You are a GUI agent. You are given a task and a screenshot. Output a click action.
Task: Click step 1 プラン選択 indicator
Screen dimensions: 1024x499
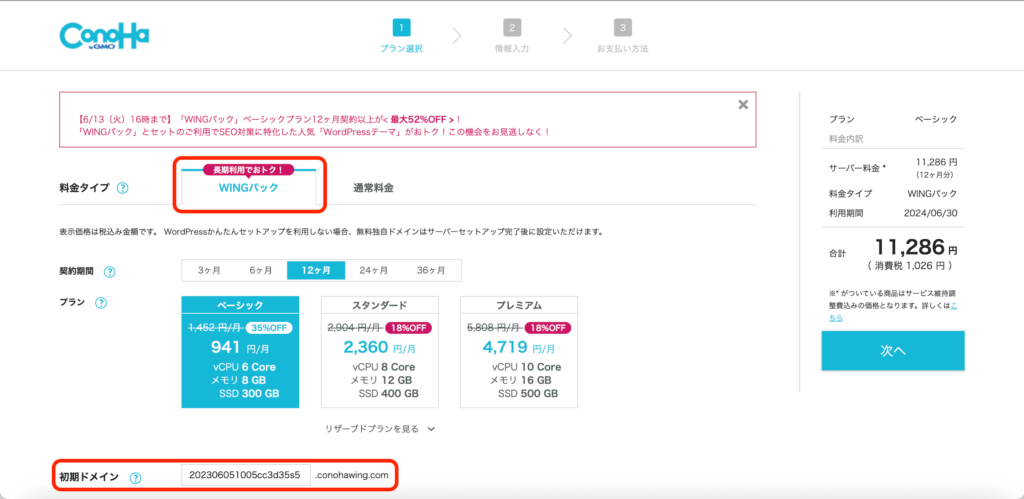401,37
